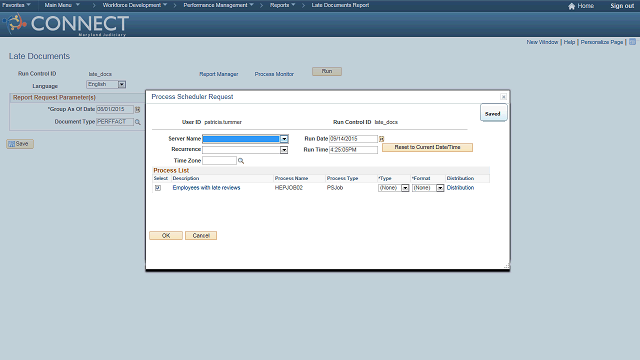Open Group As Of Date calendar icon
Image resolution: width=640 pixels, height=360 pixels.
[x=138, y=109]
